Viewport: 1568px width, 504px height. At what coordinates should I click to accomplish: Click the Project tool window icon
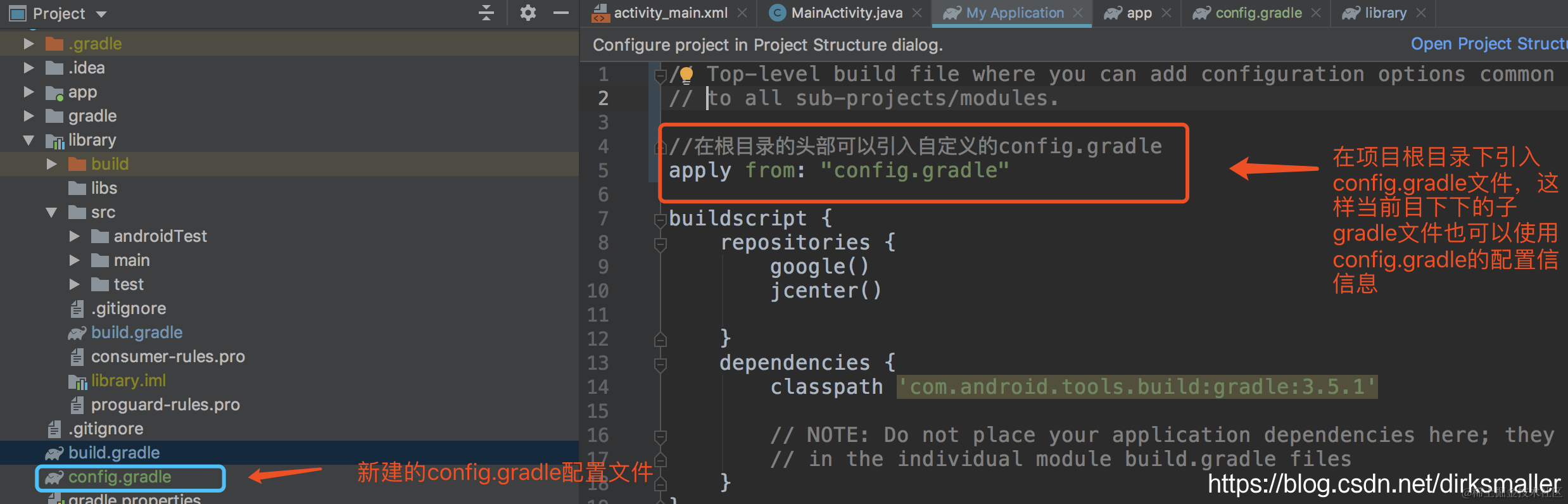17,13
